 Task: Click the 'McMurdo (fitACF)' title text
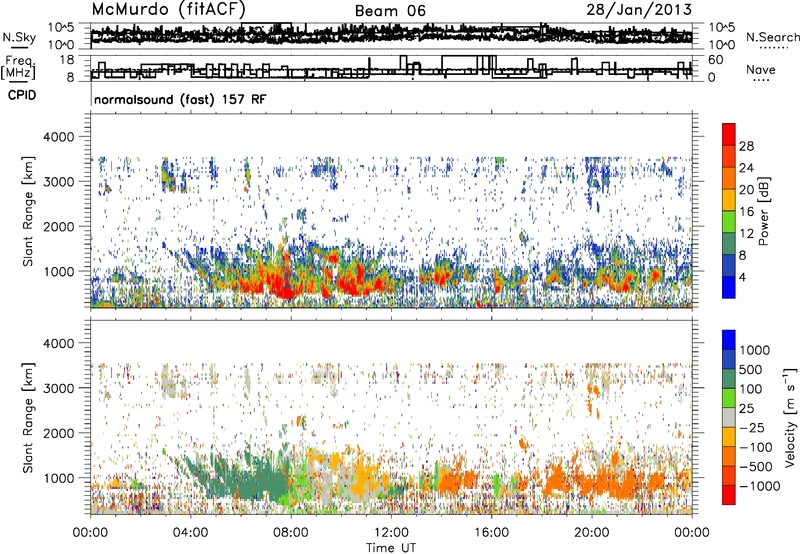click(169, 10)
